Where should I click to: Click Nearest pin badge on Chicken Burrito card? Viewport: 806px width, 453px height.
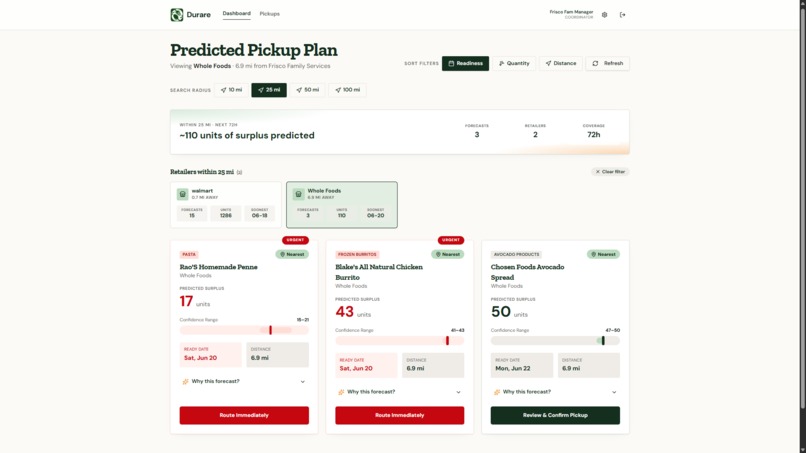pyautogui.click(x=448, y=254)
